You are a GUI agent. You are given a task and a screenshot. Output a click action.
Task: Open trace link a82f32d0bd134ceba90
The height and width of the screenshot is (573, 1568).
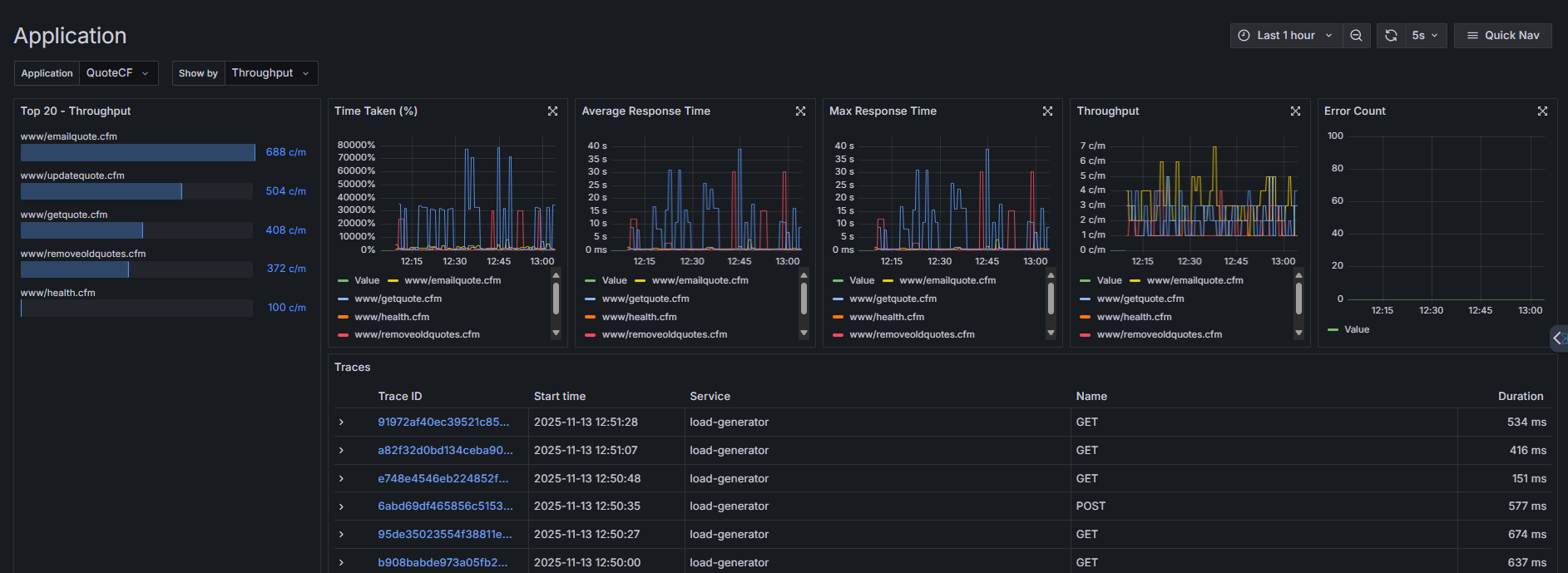coord(445,451)
